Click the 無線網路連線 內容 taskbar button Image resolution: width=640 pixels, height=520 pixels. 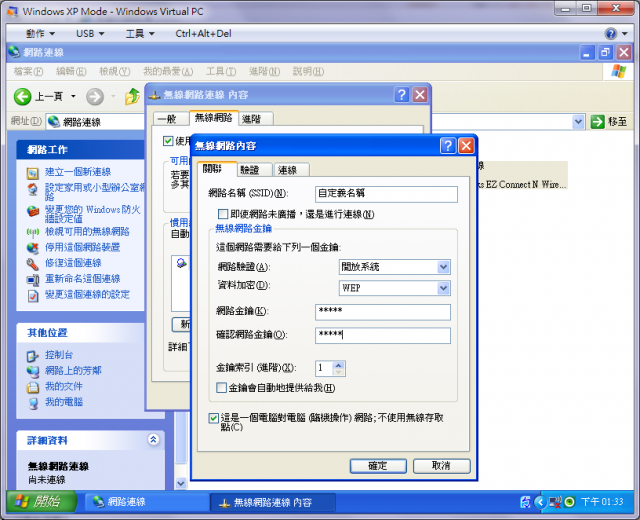[273, 502]
